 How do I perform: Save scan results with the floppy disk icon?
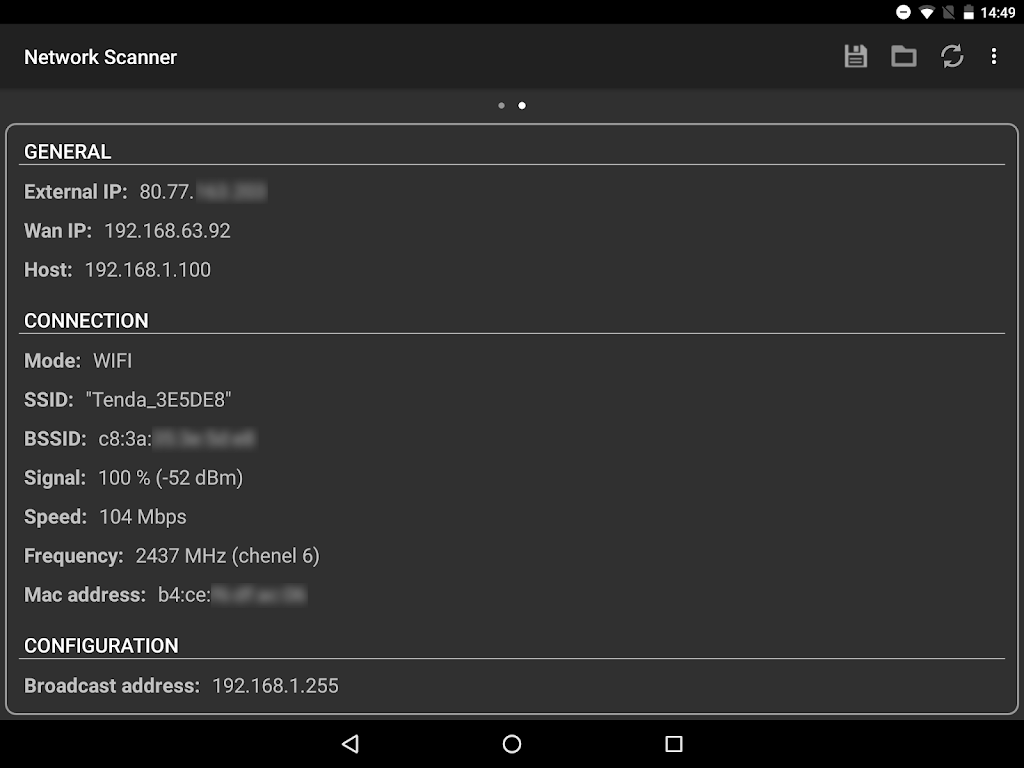(855, 57)
